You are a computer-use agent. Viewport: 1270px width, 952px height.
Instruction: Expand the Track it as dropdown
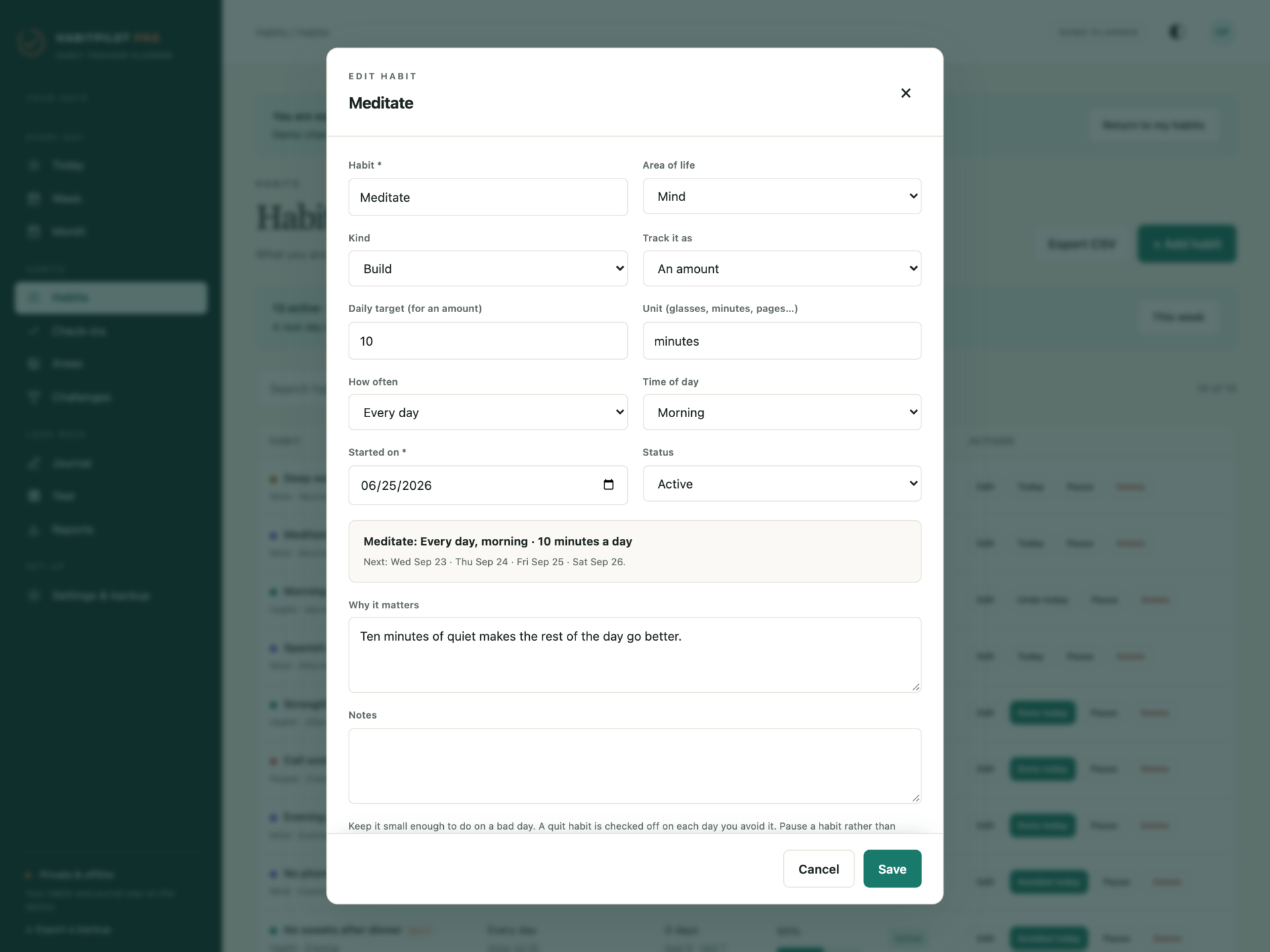[x=782, y=268]
